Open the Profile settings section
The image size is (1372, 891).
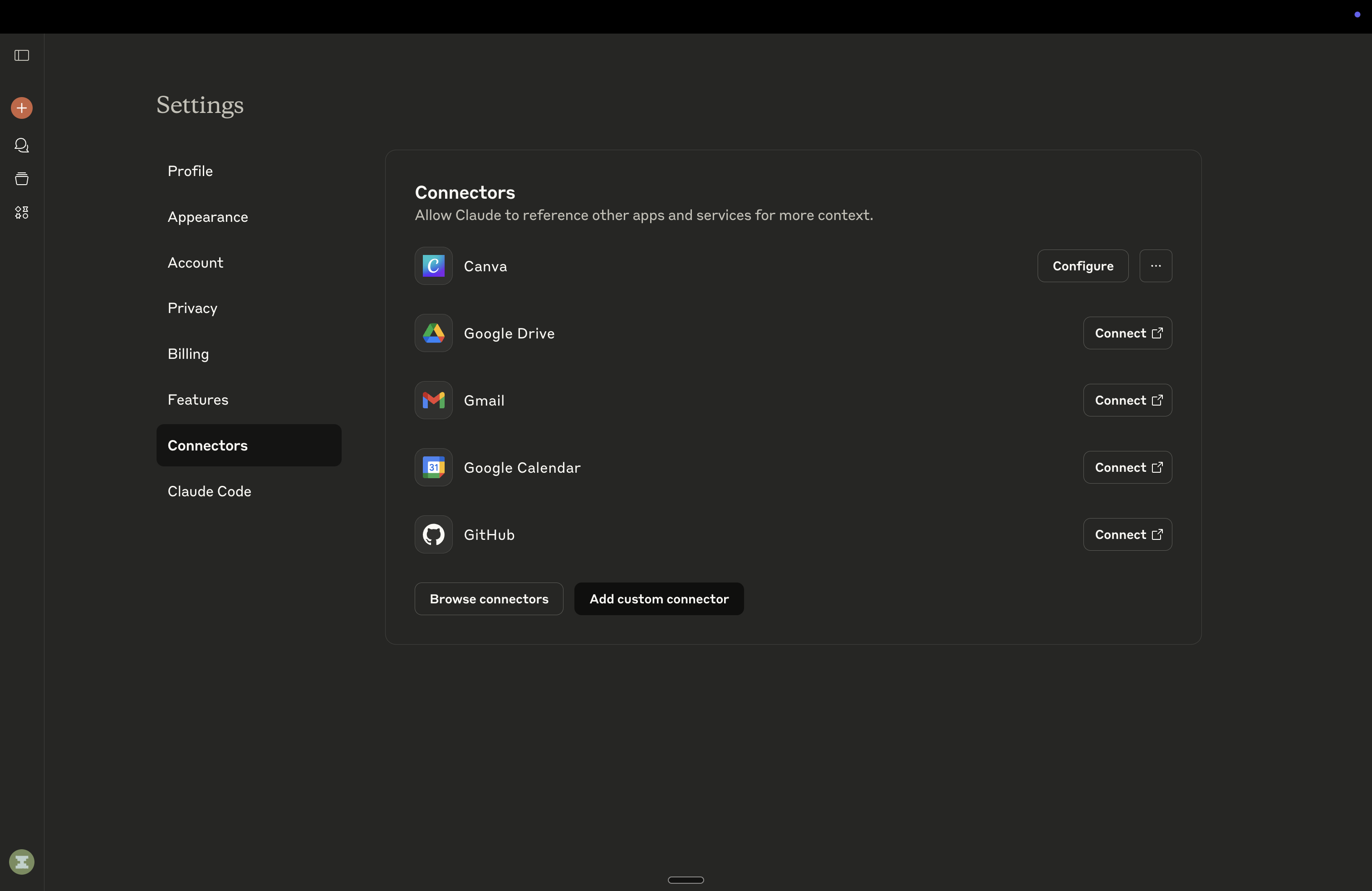pos(249,171)
